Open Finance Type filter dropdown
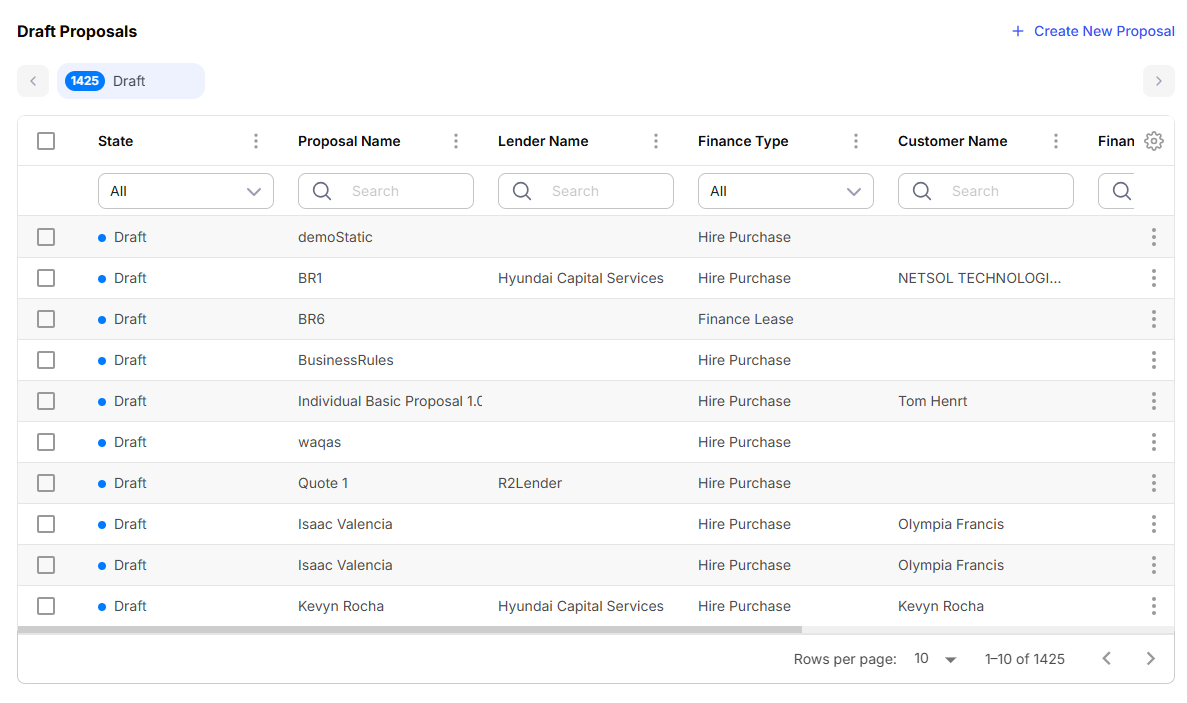This screenshot has height=703, width=1187. [x=785, y=191]
